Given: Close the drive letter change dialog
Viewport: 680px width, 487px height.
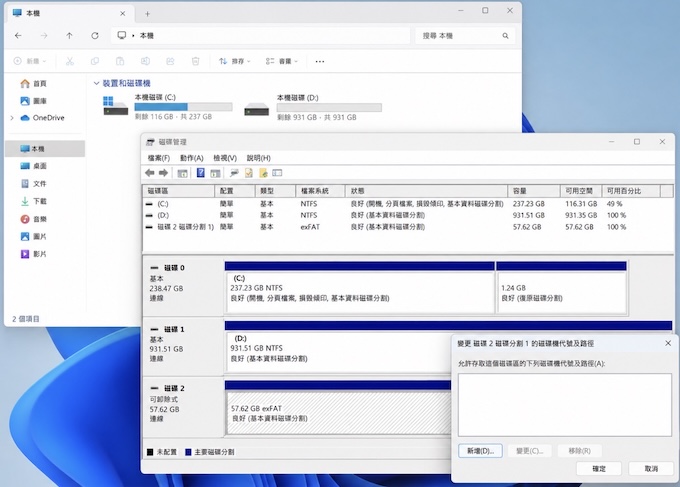Looking at the screenshot, I should point(668,343).
